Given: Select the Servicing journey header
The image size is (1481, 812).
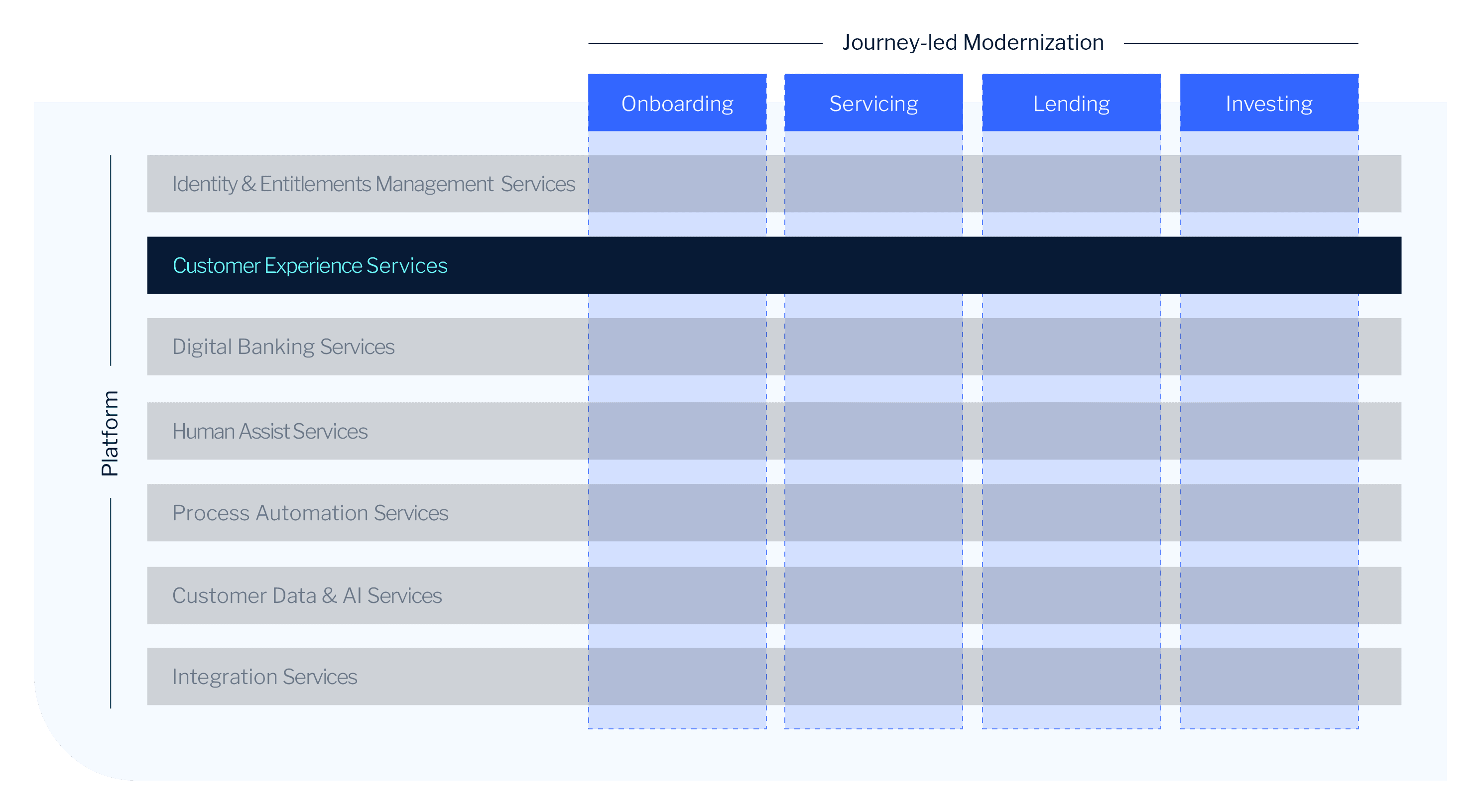Looking at the screenshot, I should 873,104.
